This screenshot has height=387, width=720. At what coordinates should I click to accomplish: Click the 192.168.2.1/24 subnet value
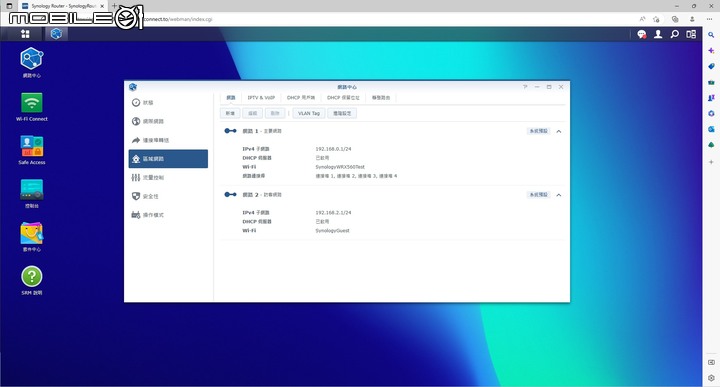point(333,213)
